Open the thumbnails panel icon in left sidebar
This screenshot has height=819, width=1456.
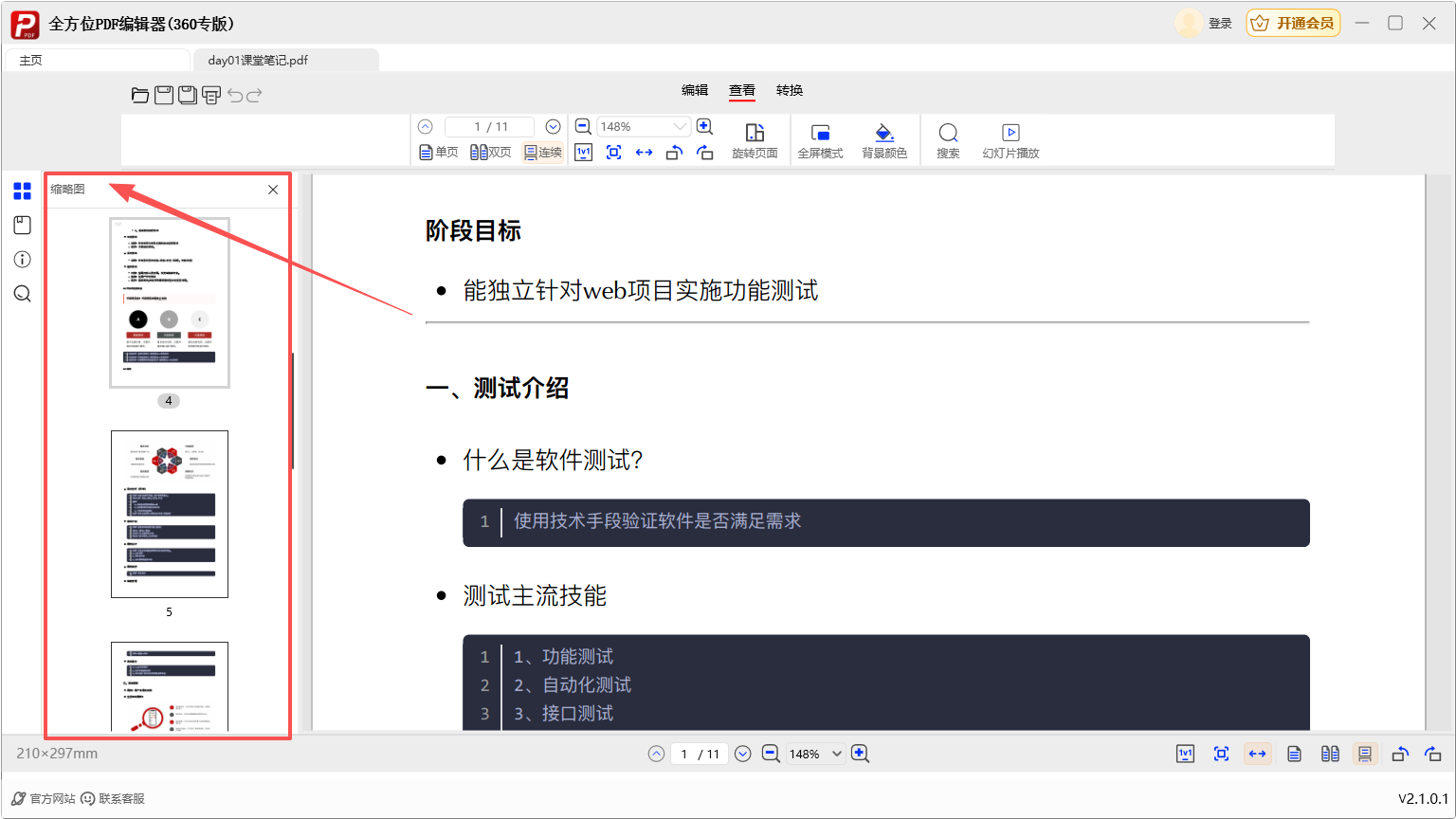(23, 191)
